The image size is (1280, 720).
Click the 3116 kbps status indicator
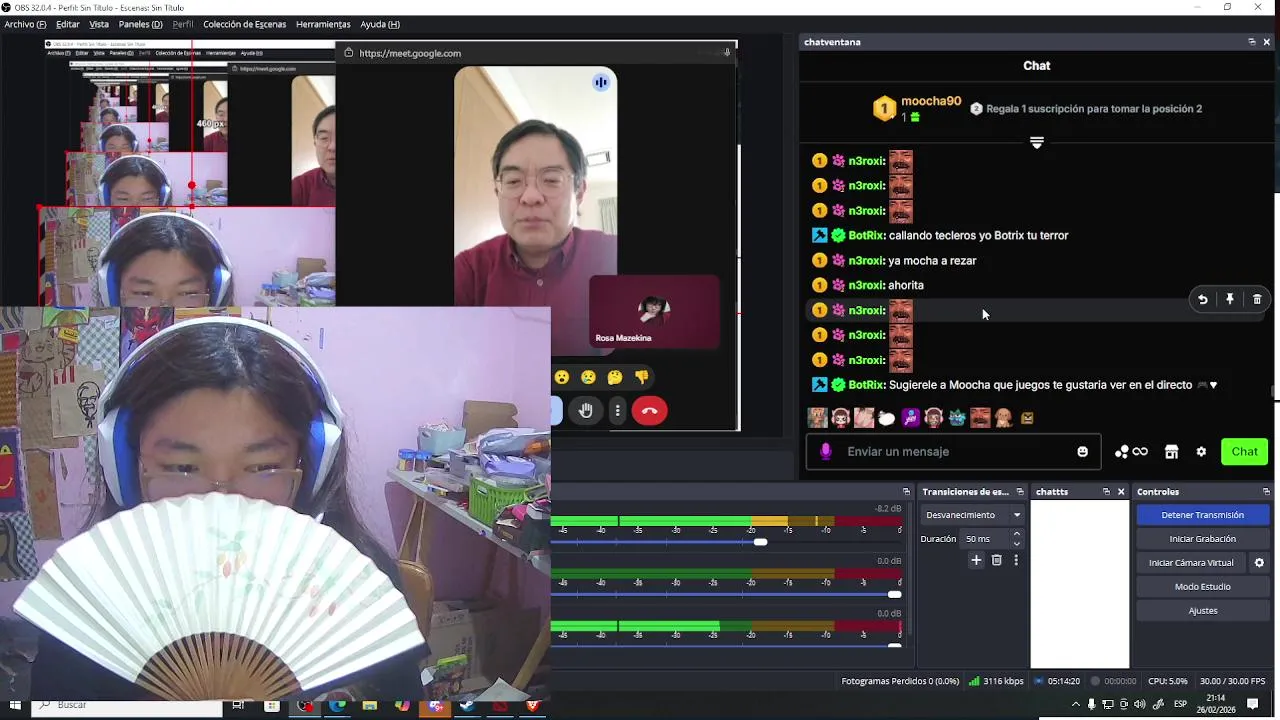tap(996, 682)
